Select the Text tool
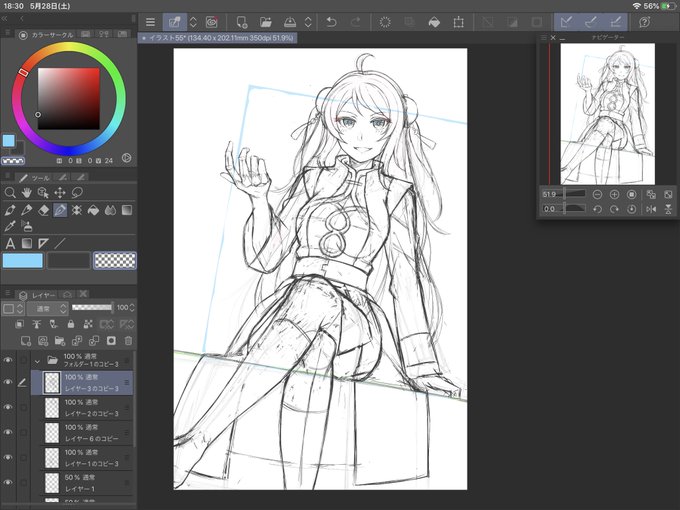 click(x=10, y=243)
